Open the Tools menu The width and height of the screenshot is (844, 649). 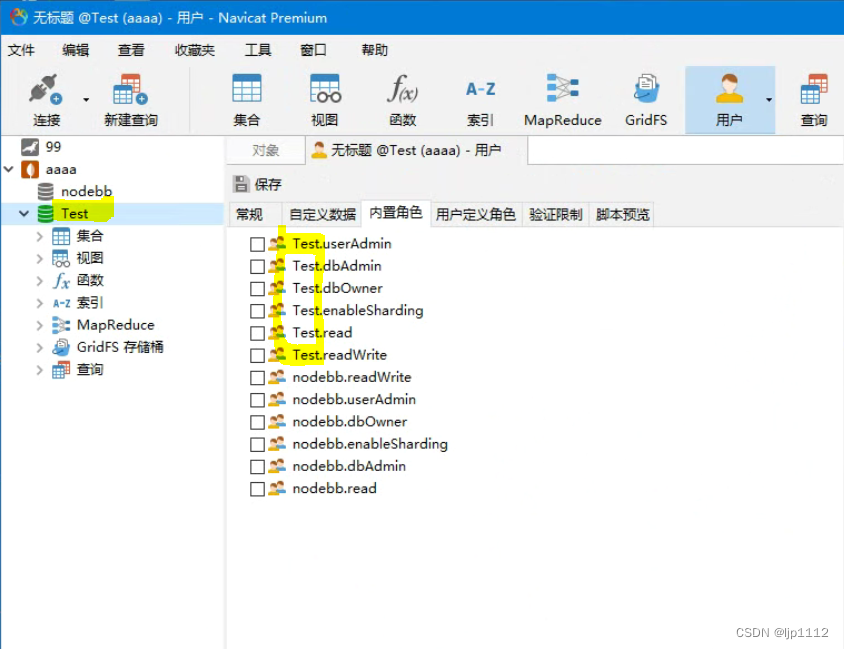pyautogui.click(x=258, y=50)
